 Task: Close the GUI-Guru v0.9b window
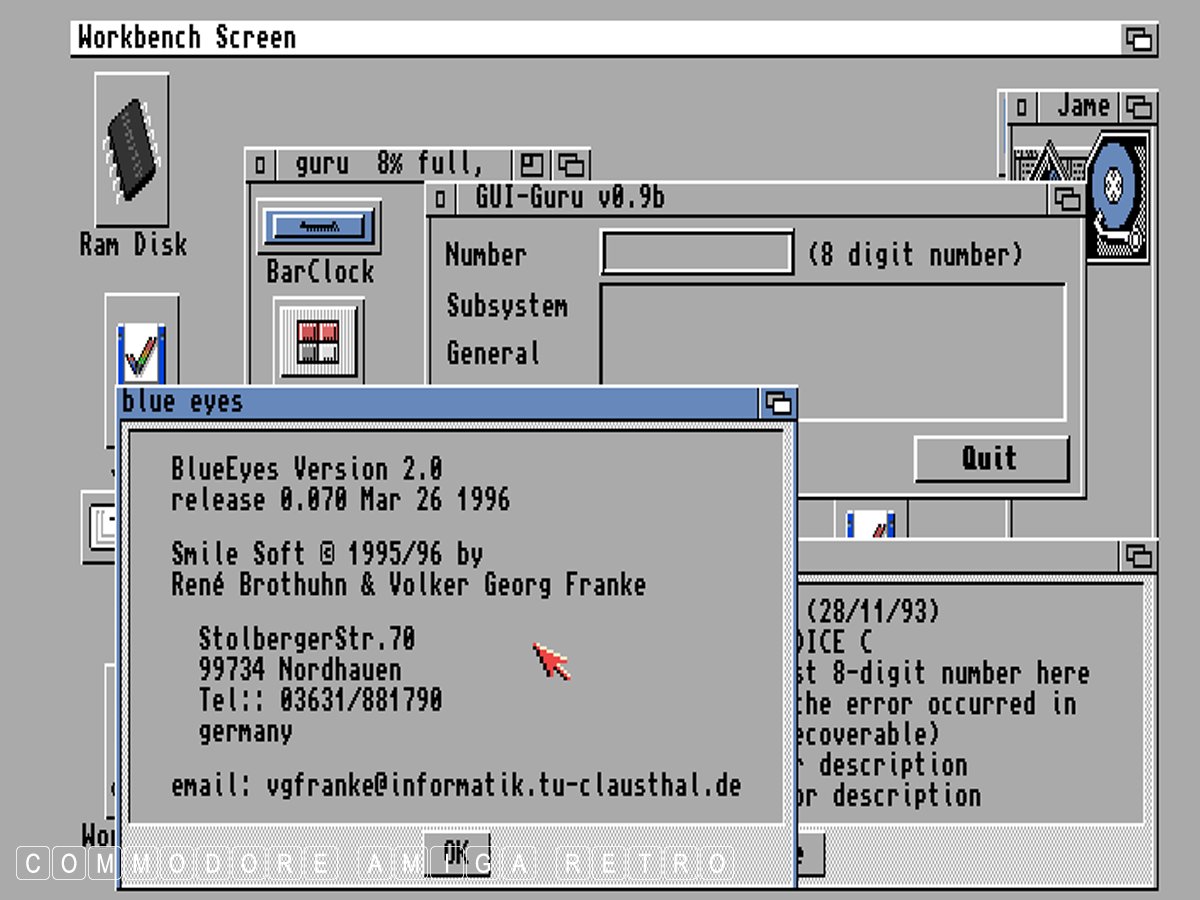click(441, 198)
